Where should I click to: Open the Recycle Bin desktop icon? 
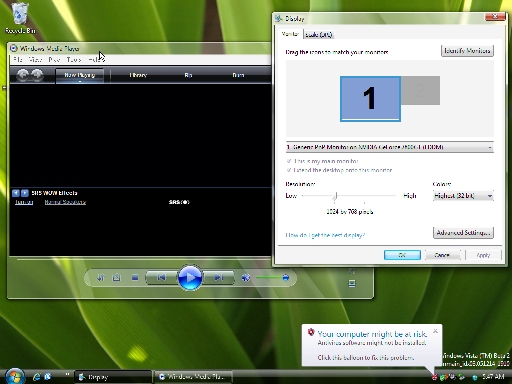click(x=20, y=18)
